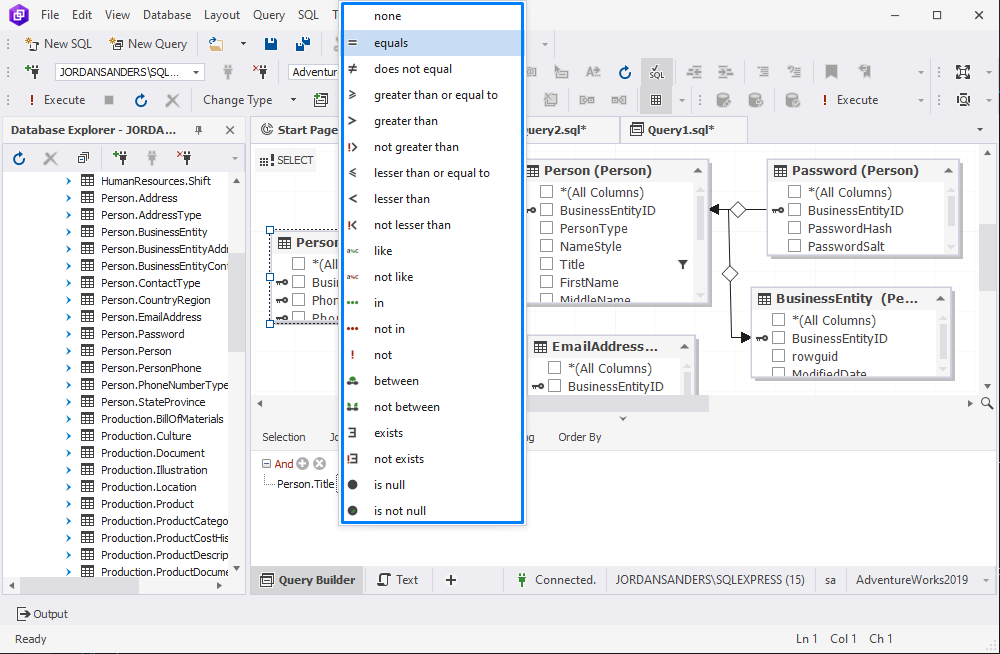Open the JORDANSANDERS\SQL connection dropdown
This screenshot has height=654, width=1000.
[196, 71]
